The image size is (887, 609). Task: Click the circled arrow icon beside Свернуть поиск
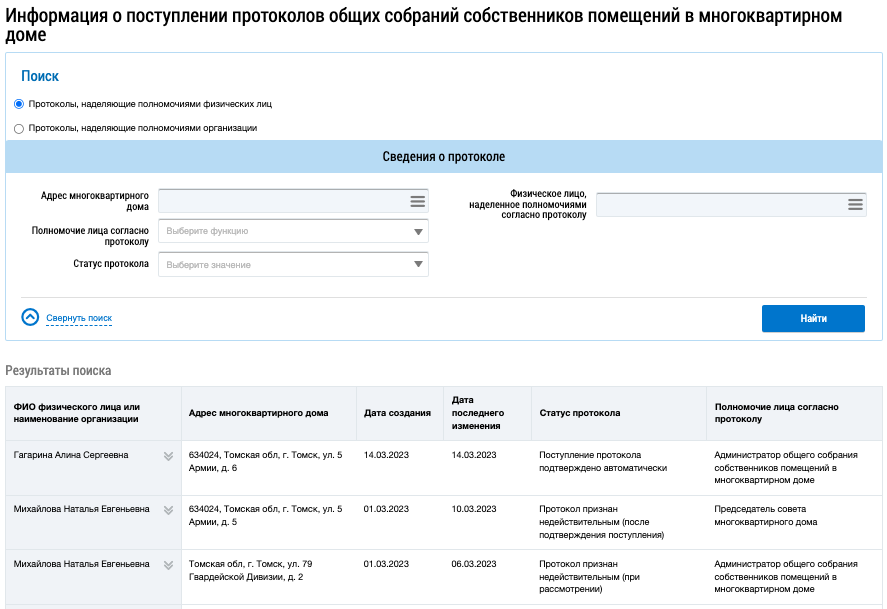pyautogui.click(x=30, y=317)
